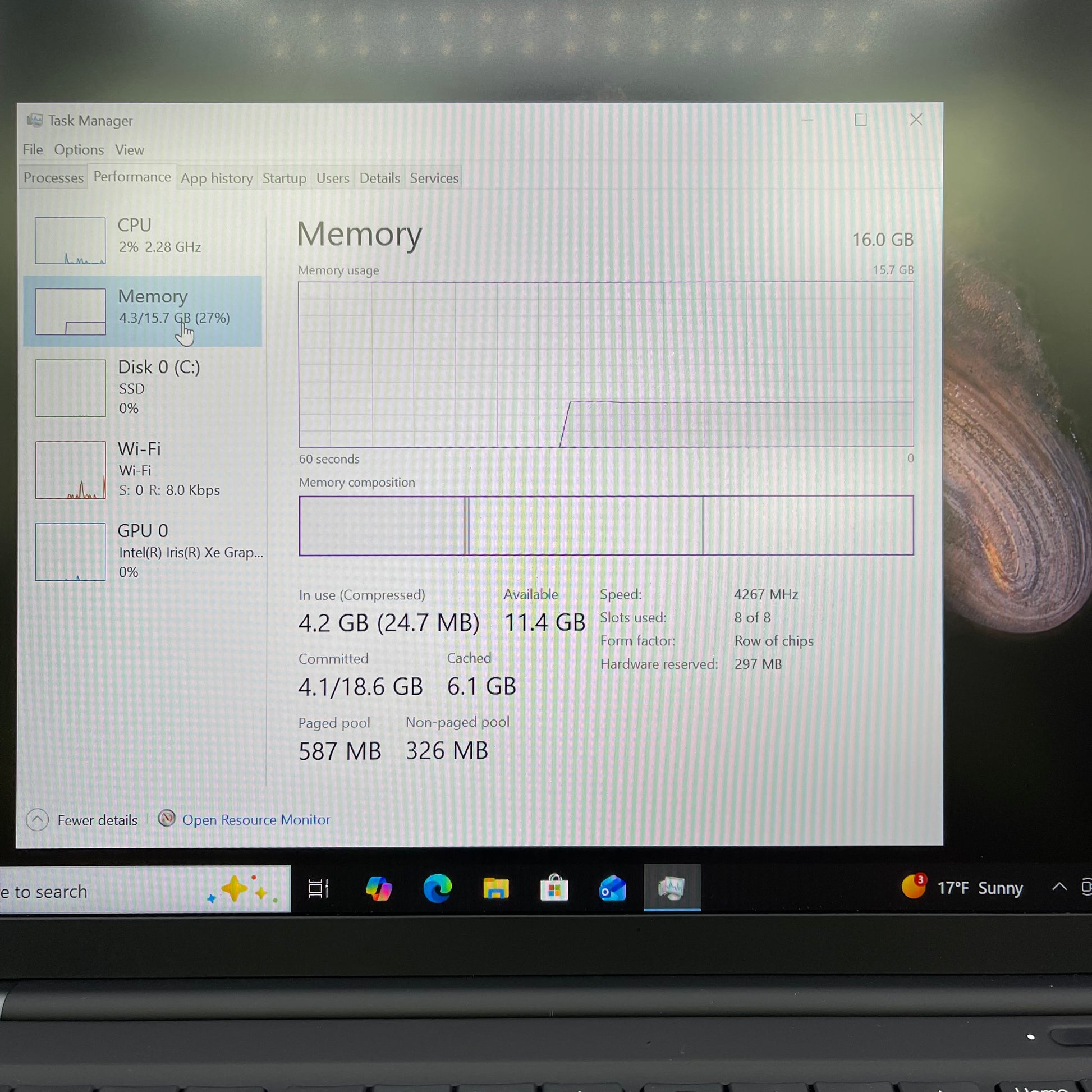Image resolution: width=1092 pixels, height=1092 pixels.
Task: Click the Task Manager title bar icon
Action: coord(35,121)
